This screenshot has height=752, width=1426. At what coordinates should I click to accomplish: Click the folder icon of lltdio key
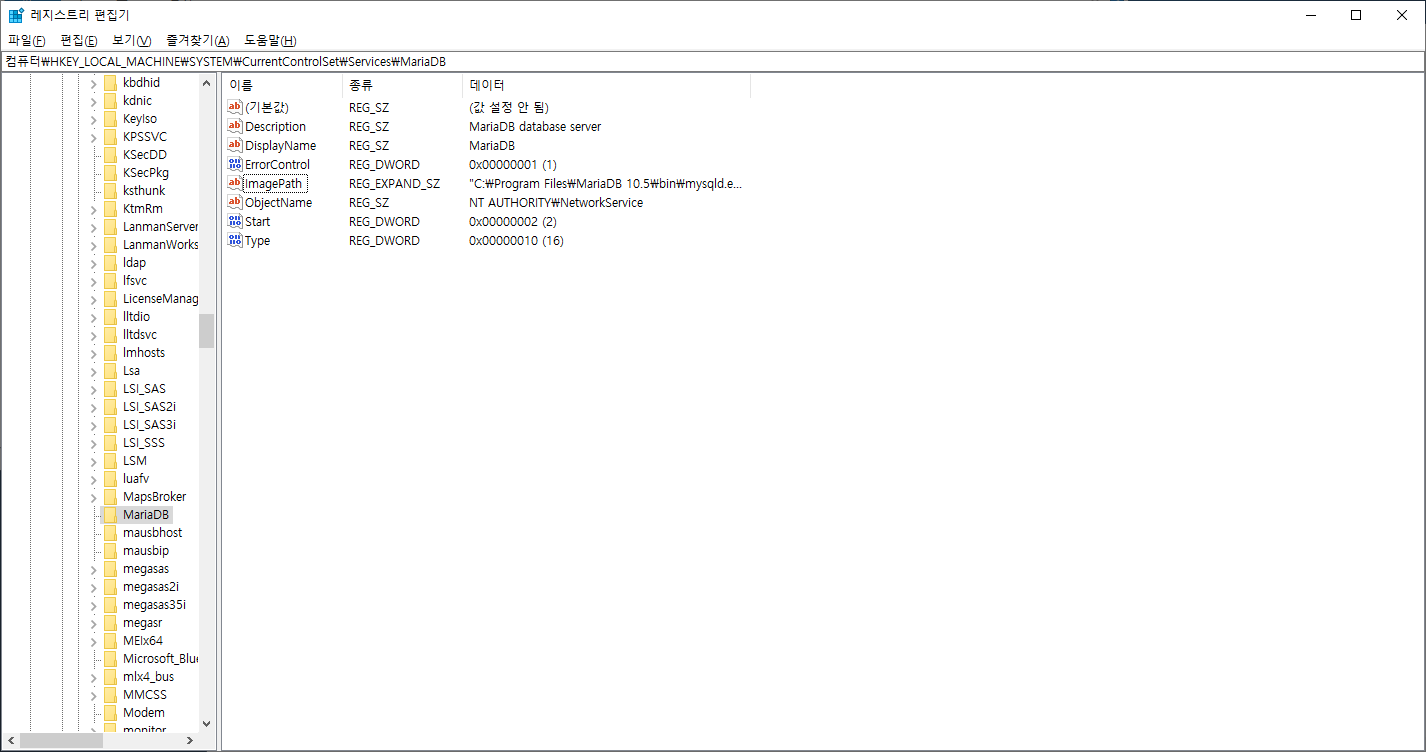click(110, 316)
